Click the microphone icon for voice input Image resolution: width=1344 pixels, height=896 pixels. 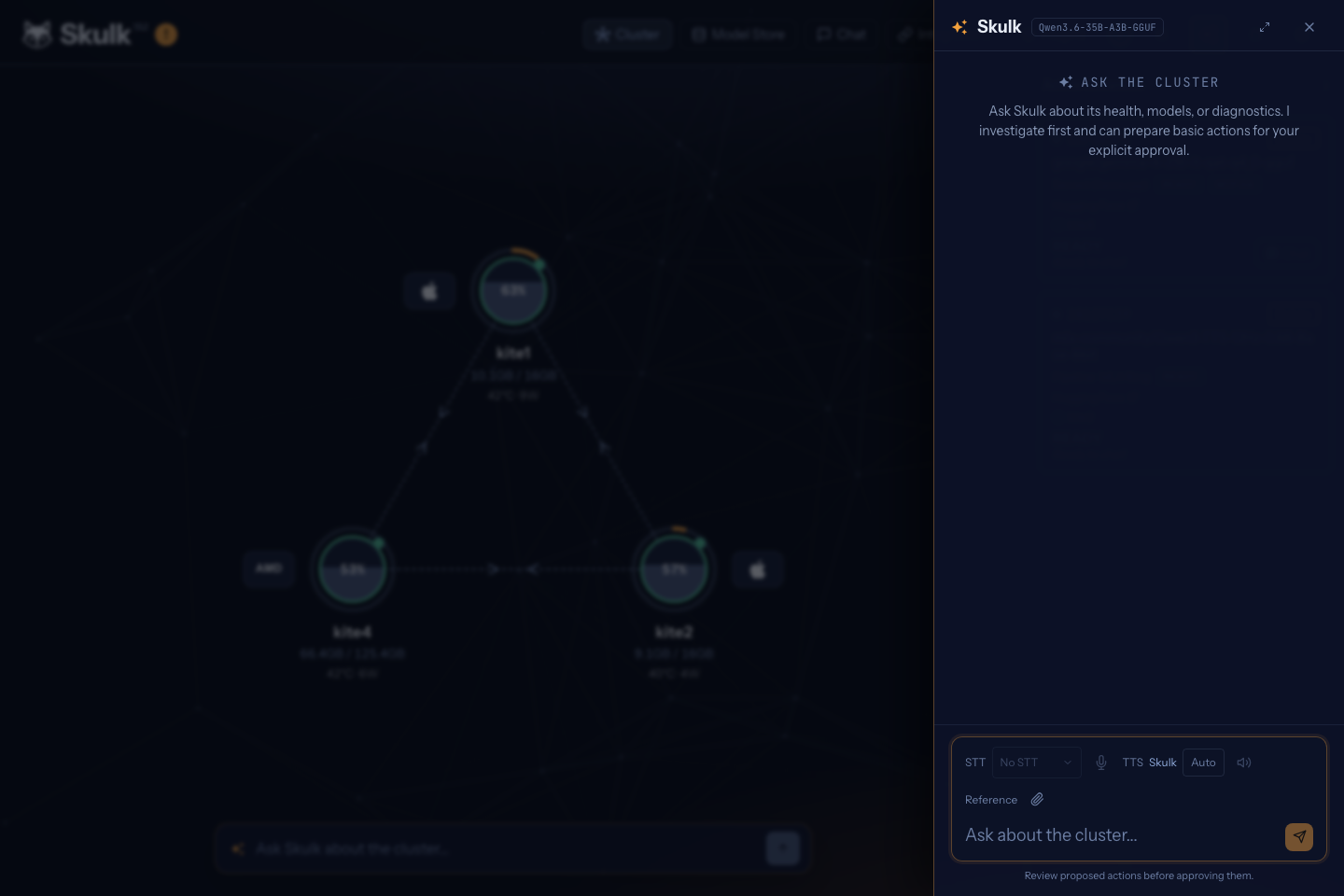[1101, 763]
